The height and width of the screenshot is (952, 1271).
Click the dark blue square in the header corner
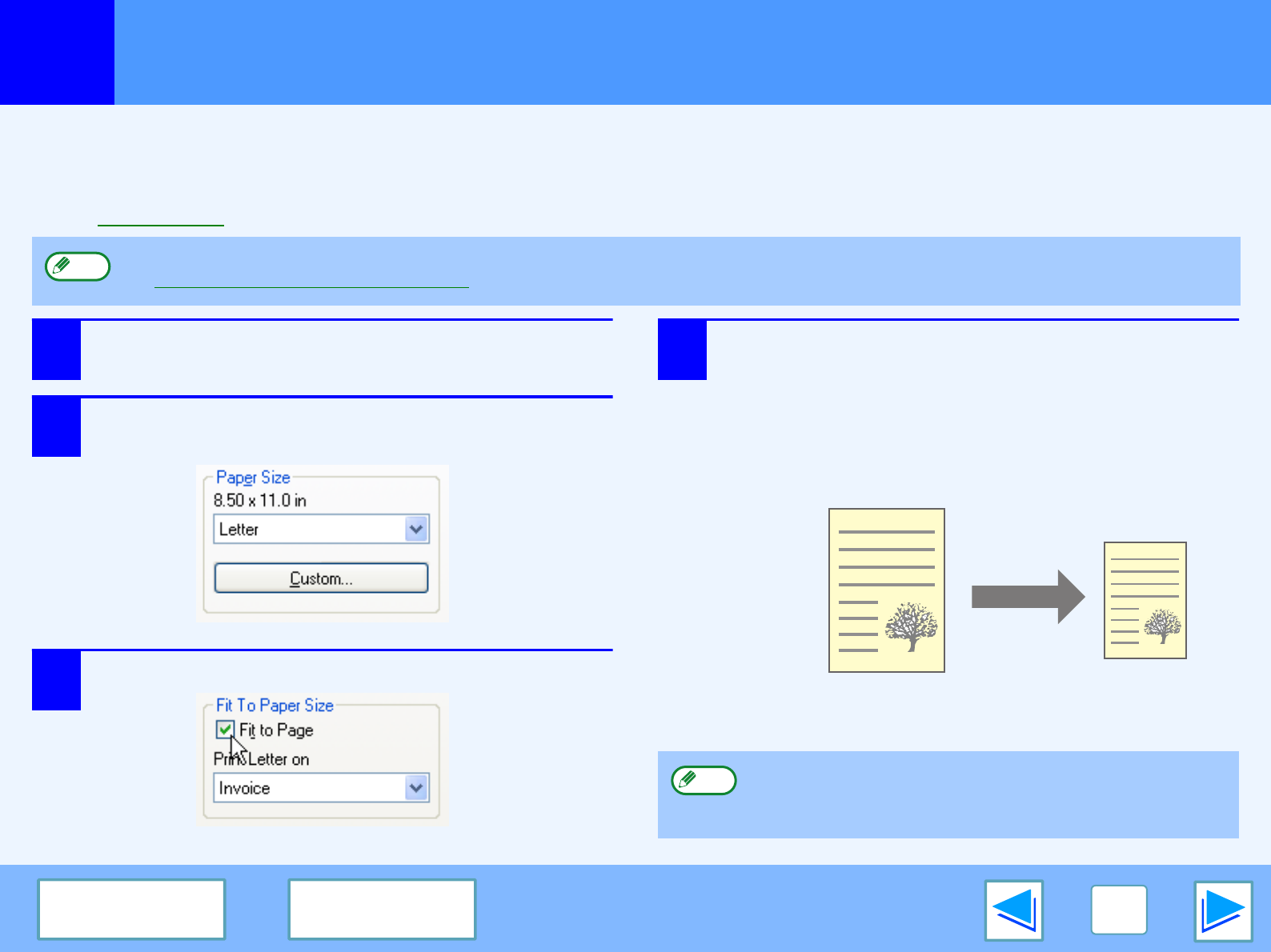click(57, 52)
